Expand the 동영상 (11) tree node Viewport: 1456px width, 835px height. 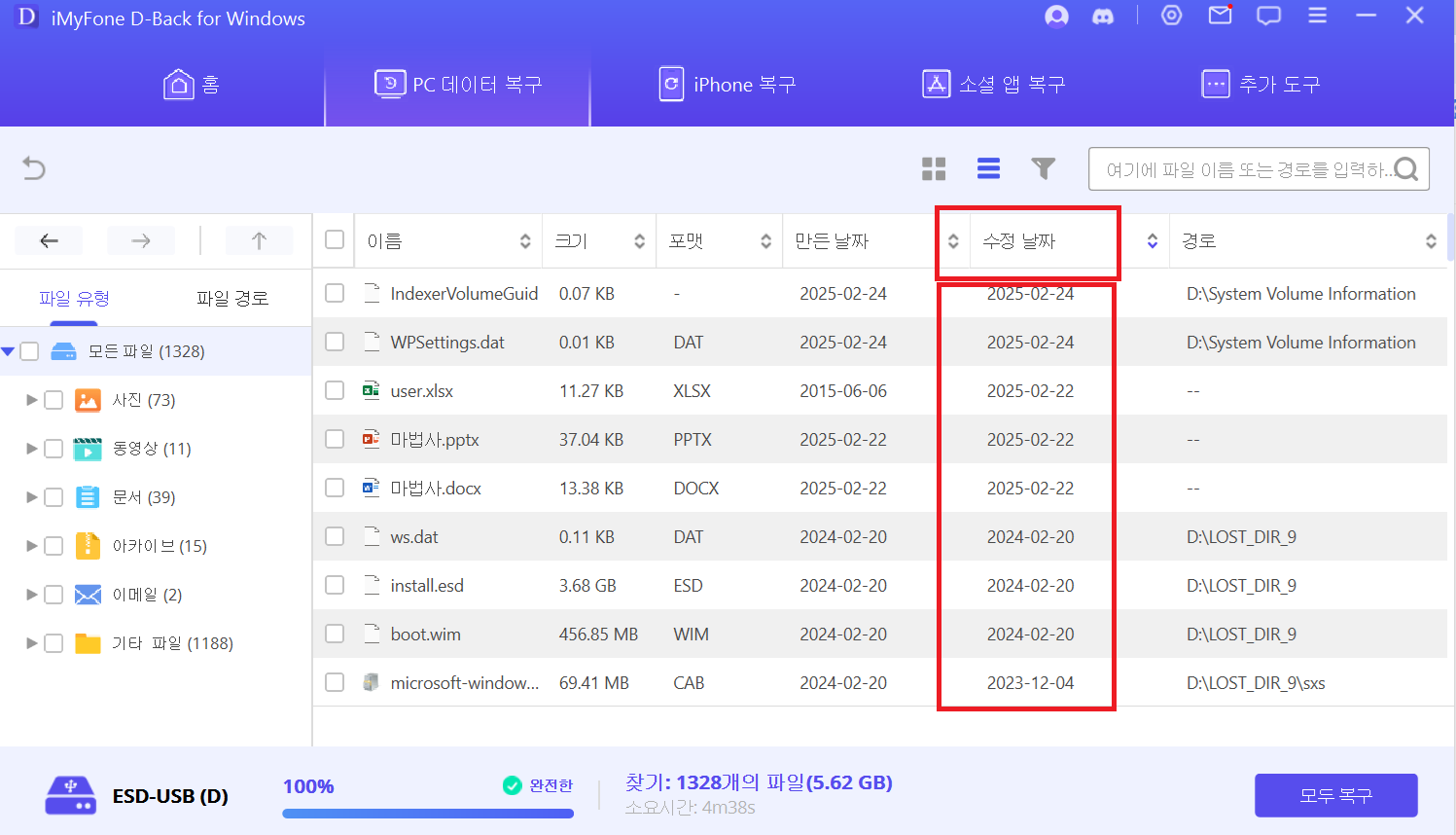pyautogui.click(x=31, y=449)
